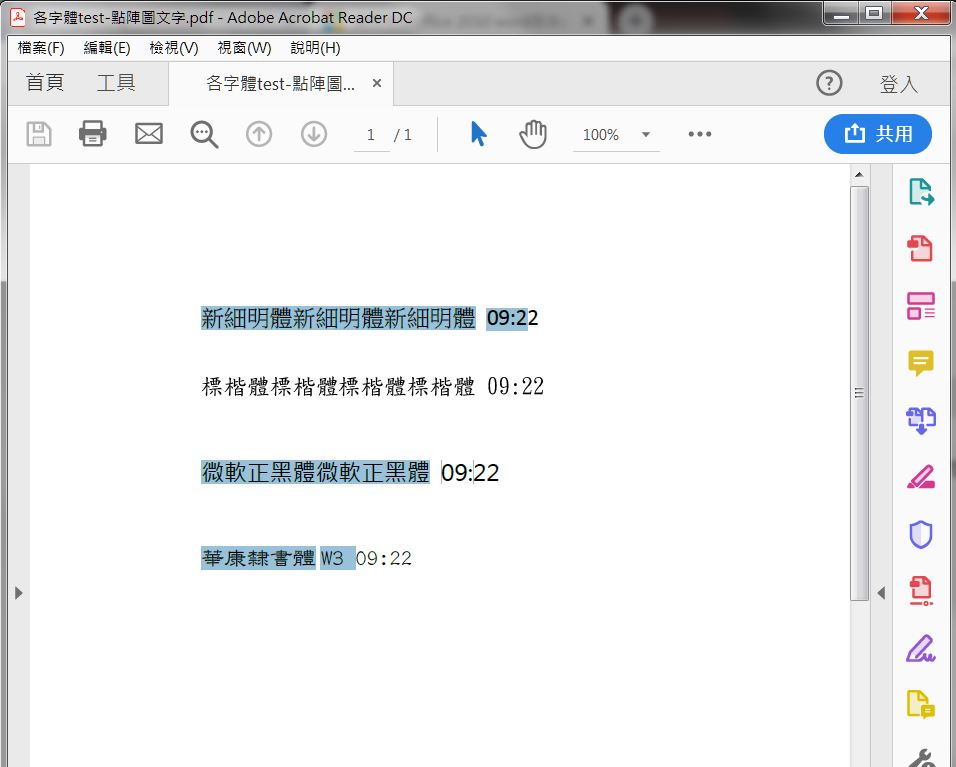Open Create PDF tool in right pane
This screenshot has height=767, width=956.
pos(921,248)
